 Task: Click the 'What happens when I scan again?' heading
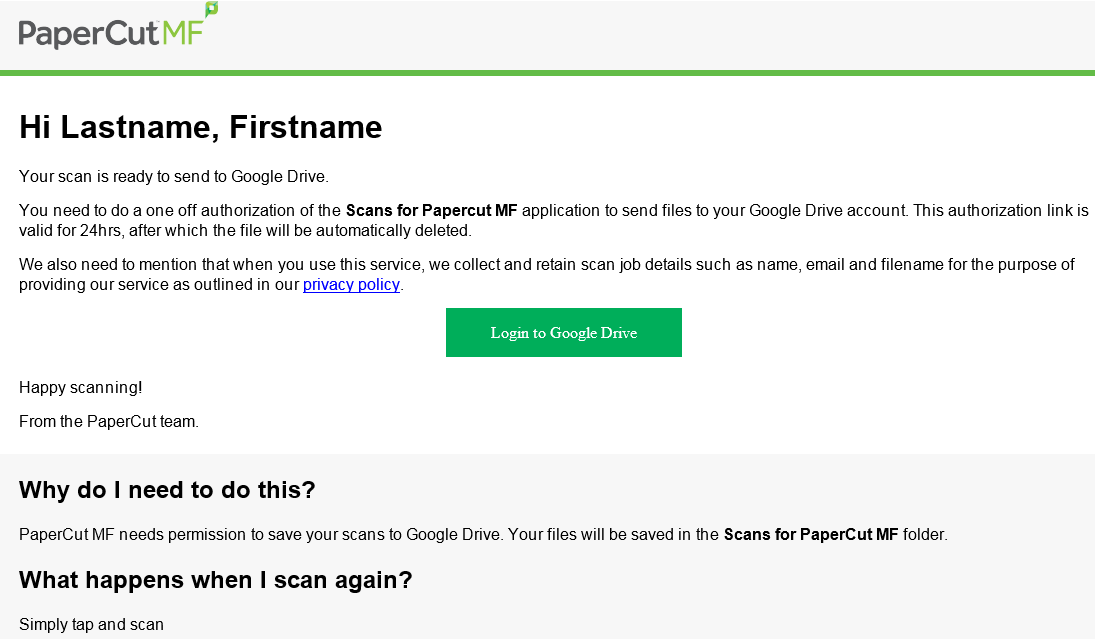click(214, 580)
